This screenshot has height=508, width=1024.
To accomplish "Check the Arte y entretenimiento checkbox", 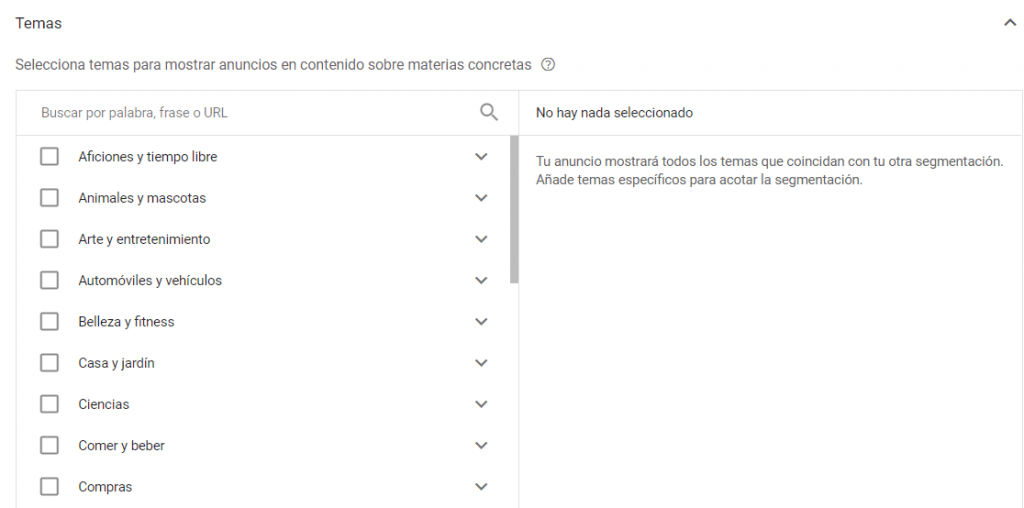I will click(49, 239).
